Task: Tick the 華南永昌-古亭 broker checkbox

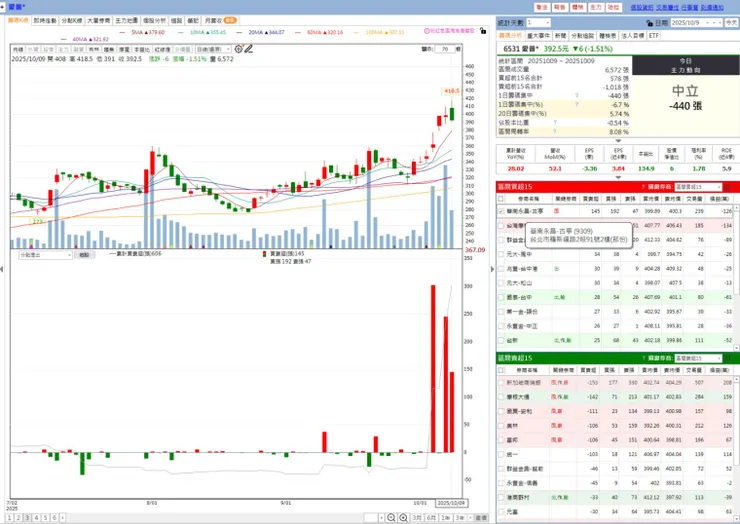Action: coord(501,211)
